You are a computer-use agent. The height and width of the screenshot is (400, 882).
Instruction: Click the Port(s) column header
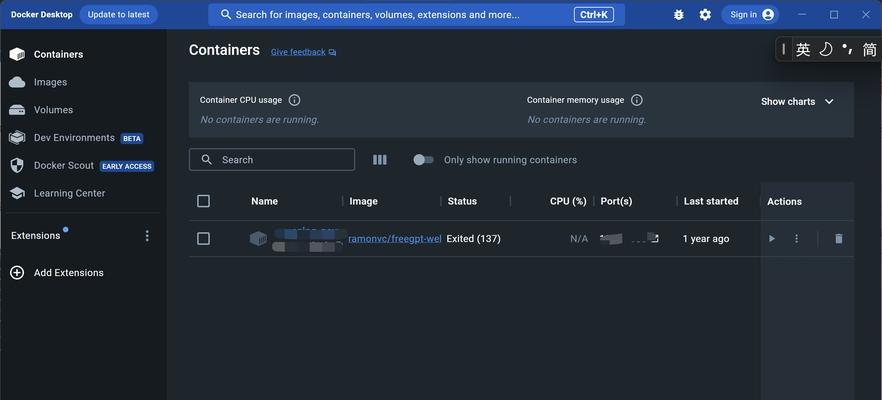616,201
